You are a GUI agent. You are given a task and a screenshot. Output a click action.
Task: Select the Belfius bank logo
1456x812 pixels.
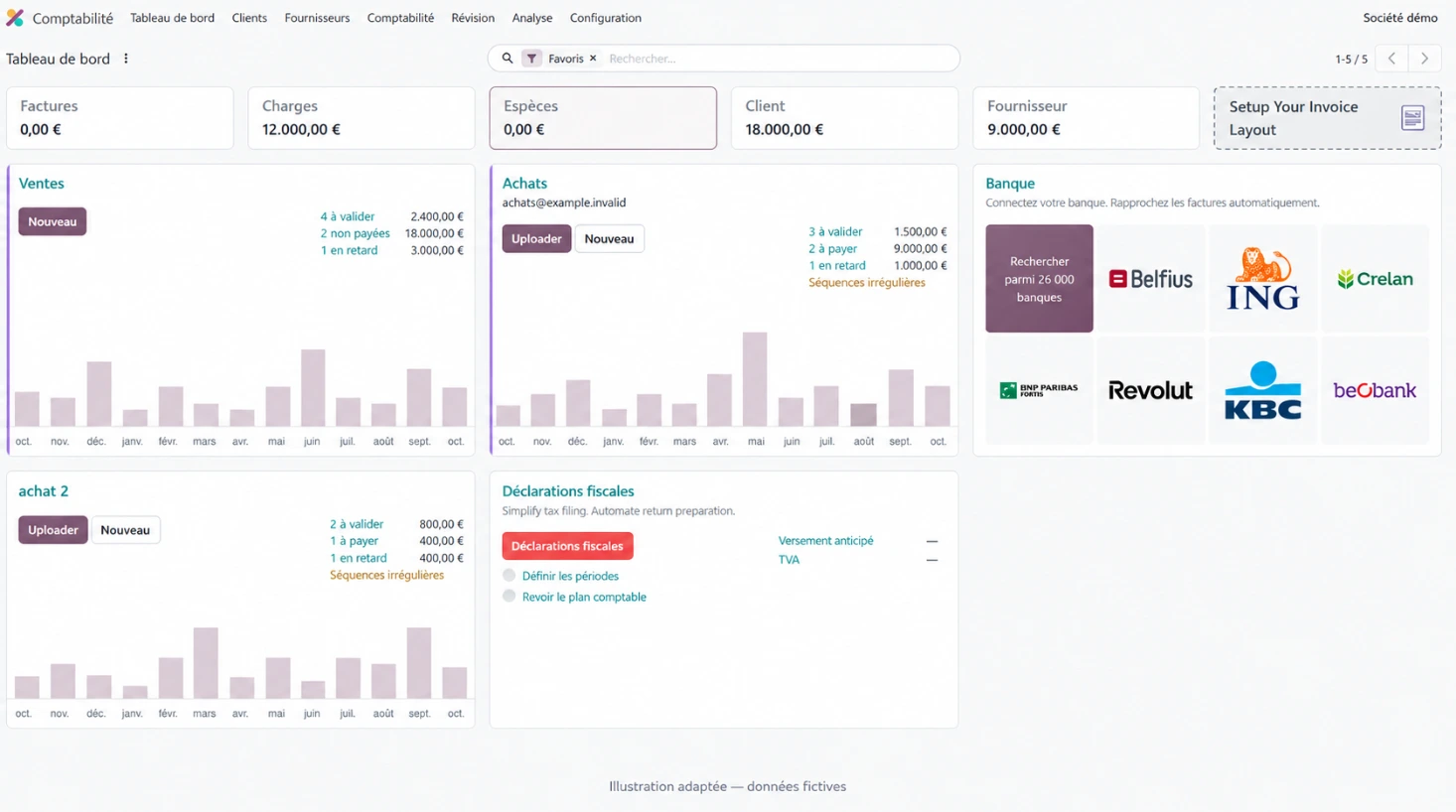[1151, 279]
